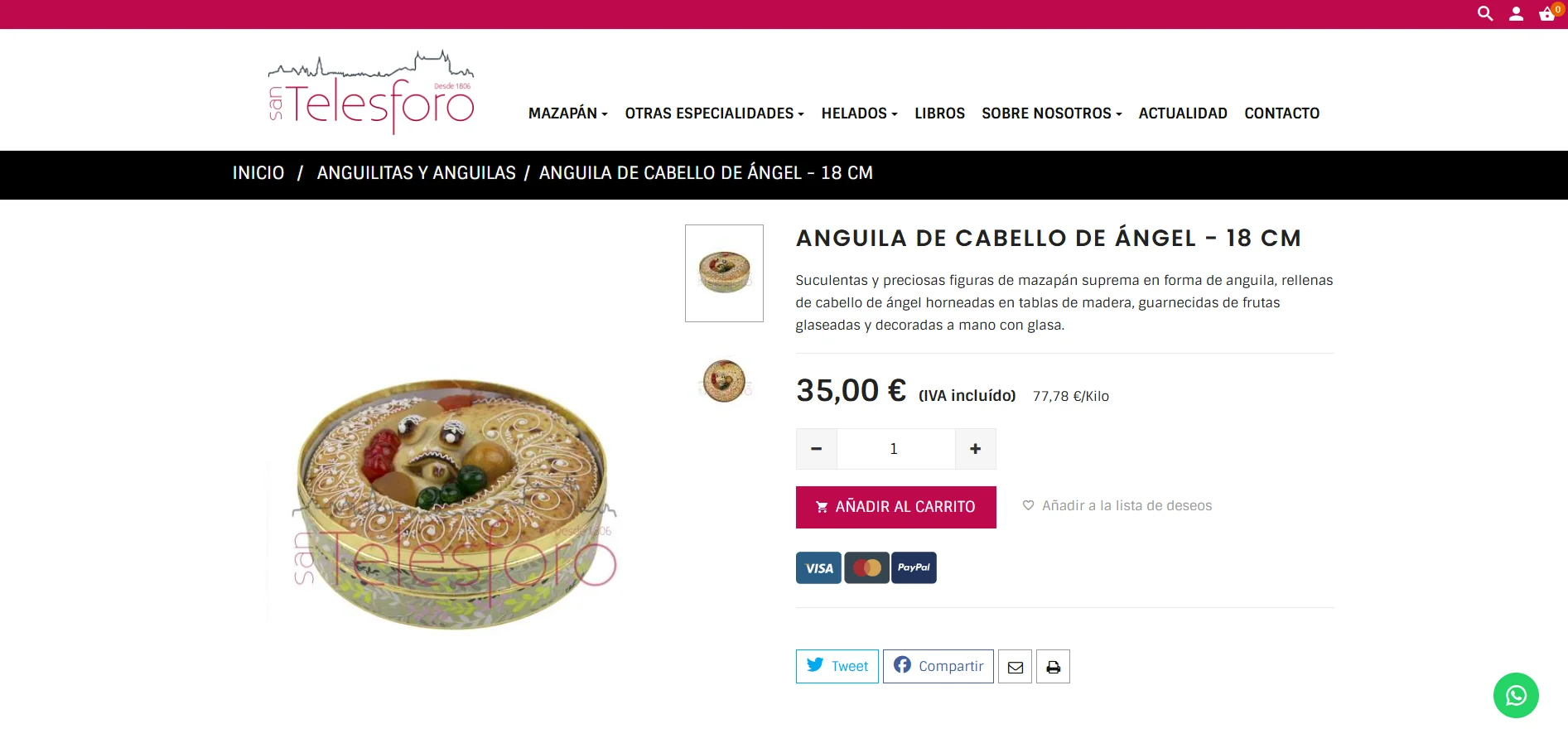
Task: Open the search magnifier icon
Action: (1485, 13)
